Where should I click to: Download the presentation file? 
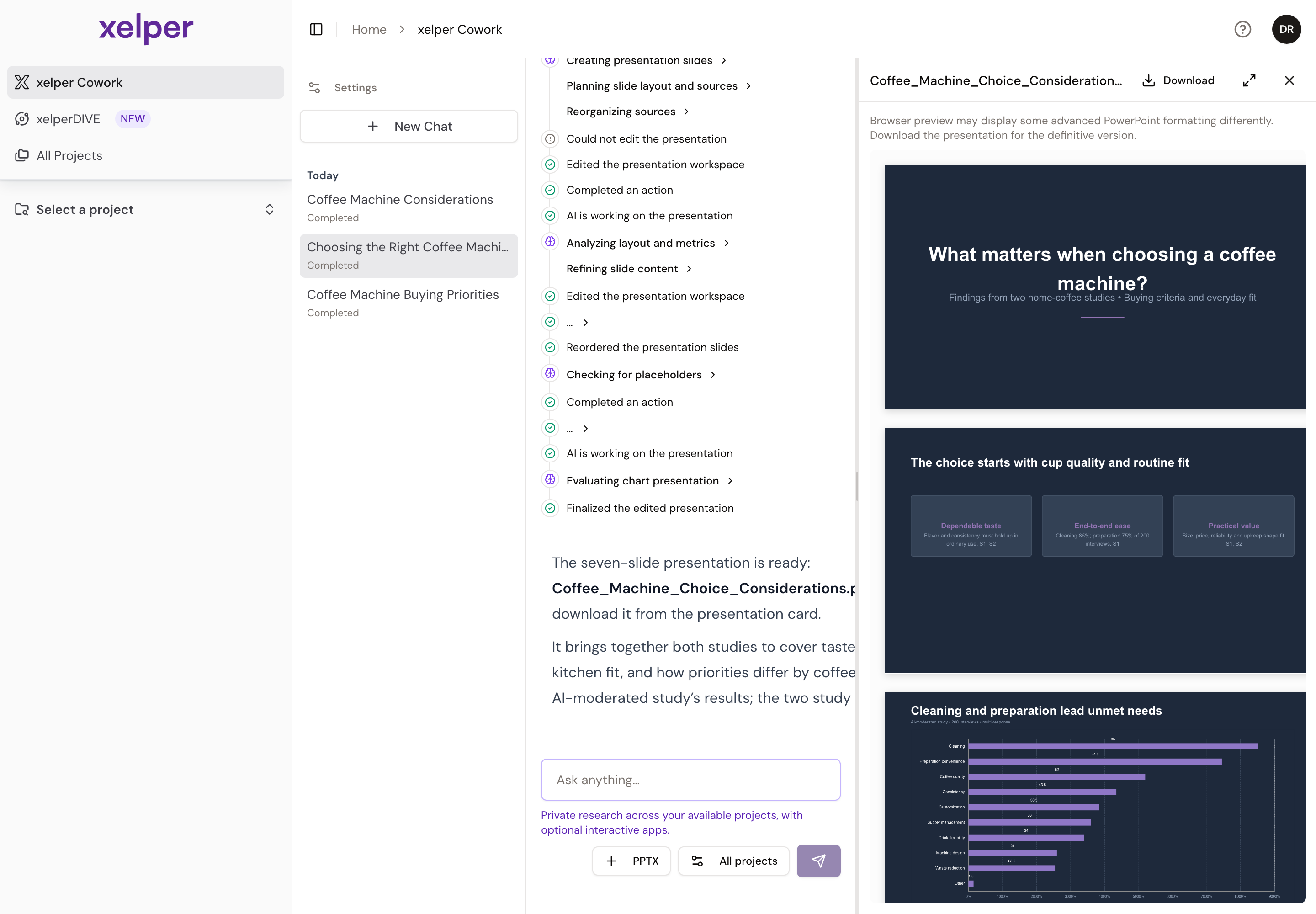tap(1178, 81)
